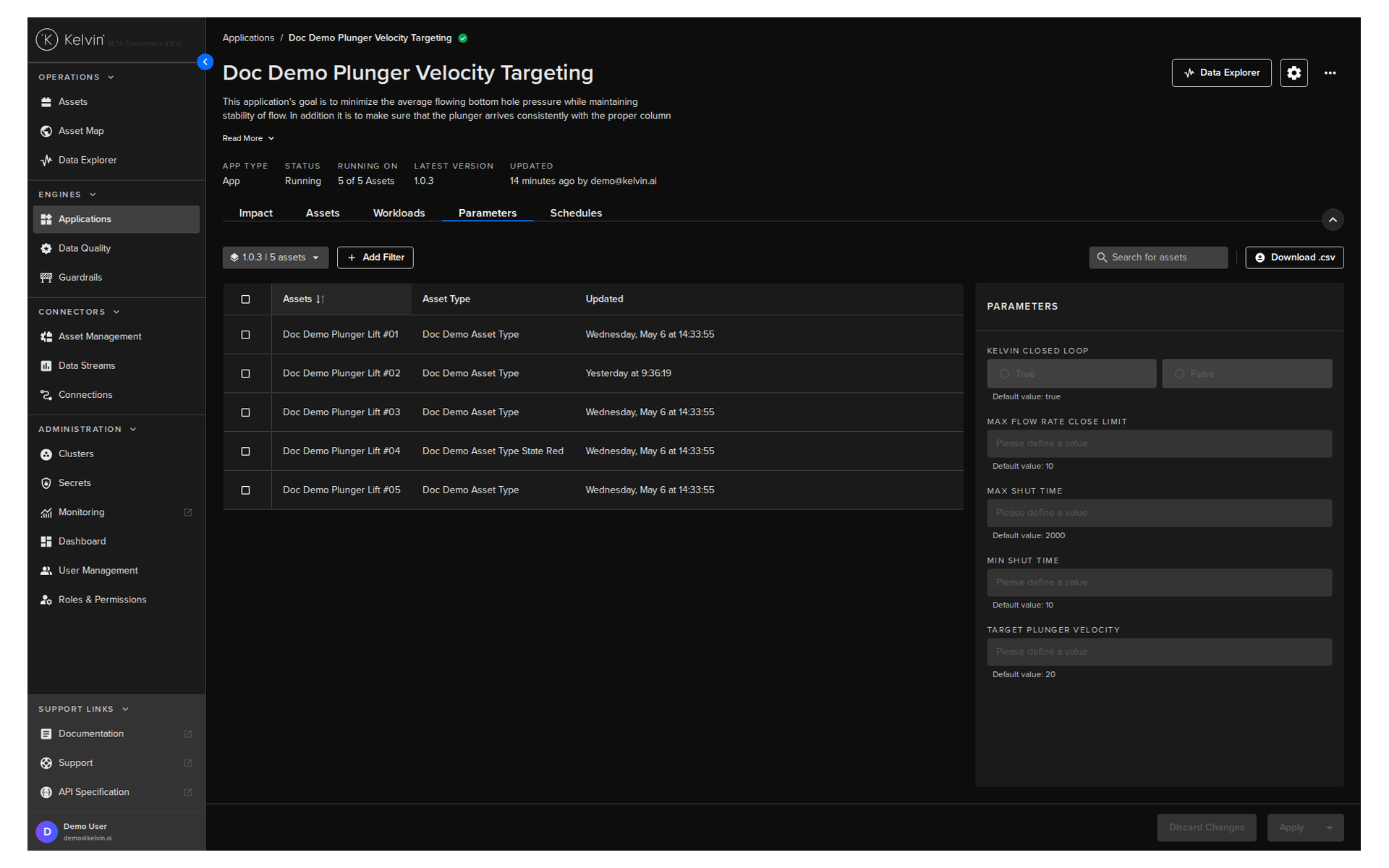Open the three-dot more options menu

pyautogui.click(x=1330, y=73)
